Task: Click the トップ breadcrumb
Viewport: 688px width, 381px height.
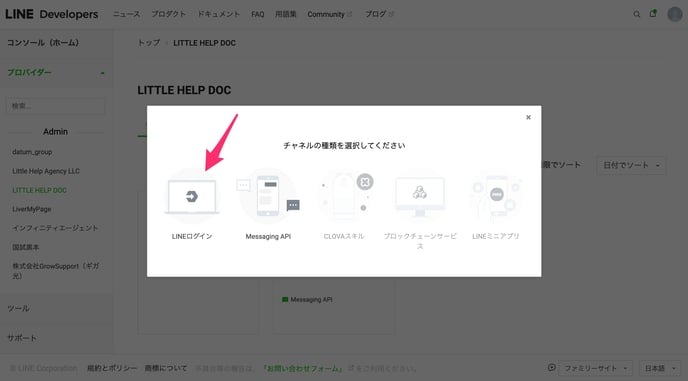Action: pyautogui.click(x=149, y=43)
